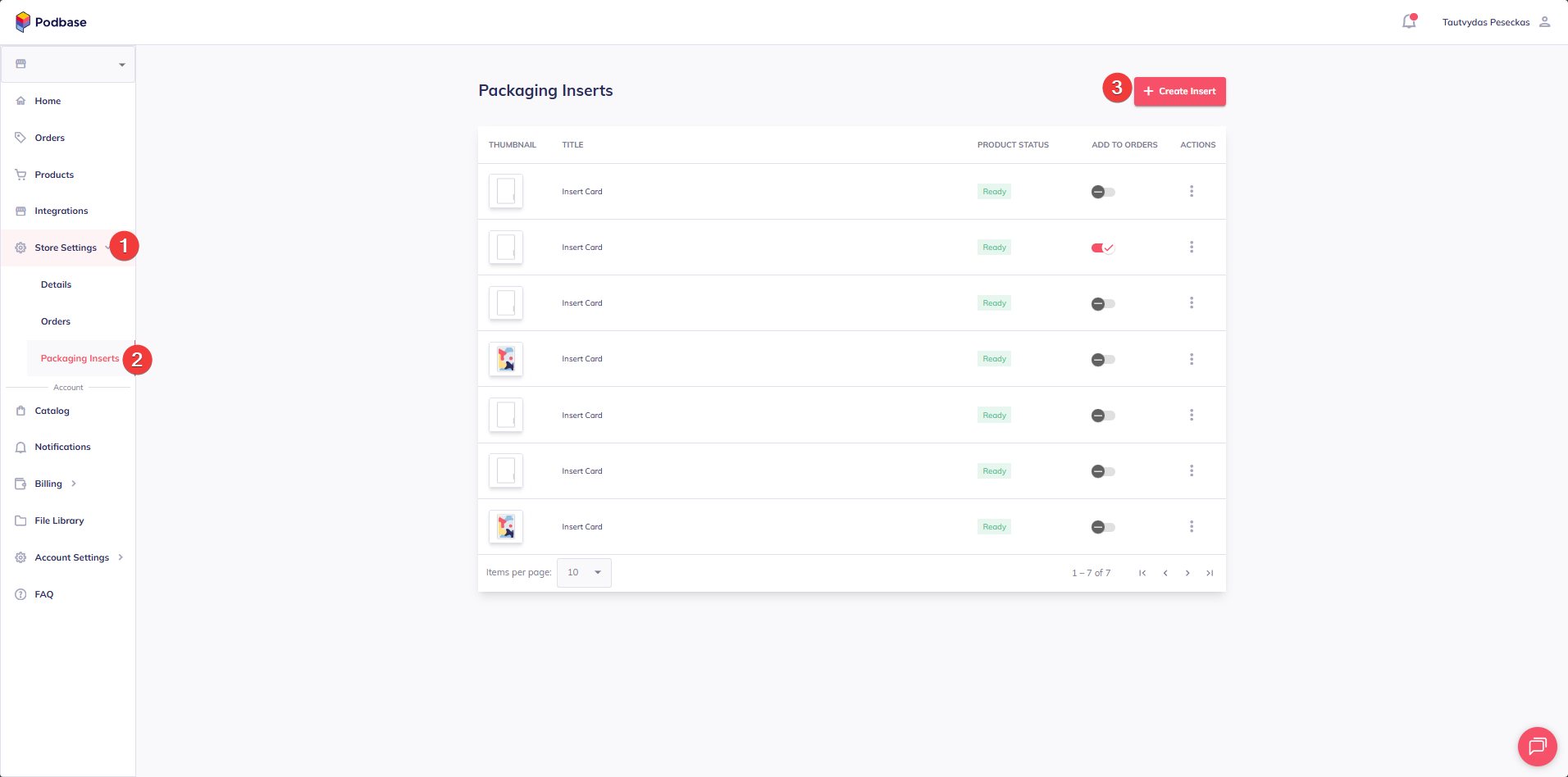Select the Products cart icon in the sidebar
This screenshot has height=777, width=1568.
coord(20,175)
